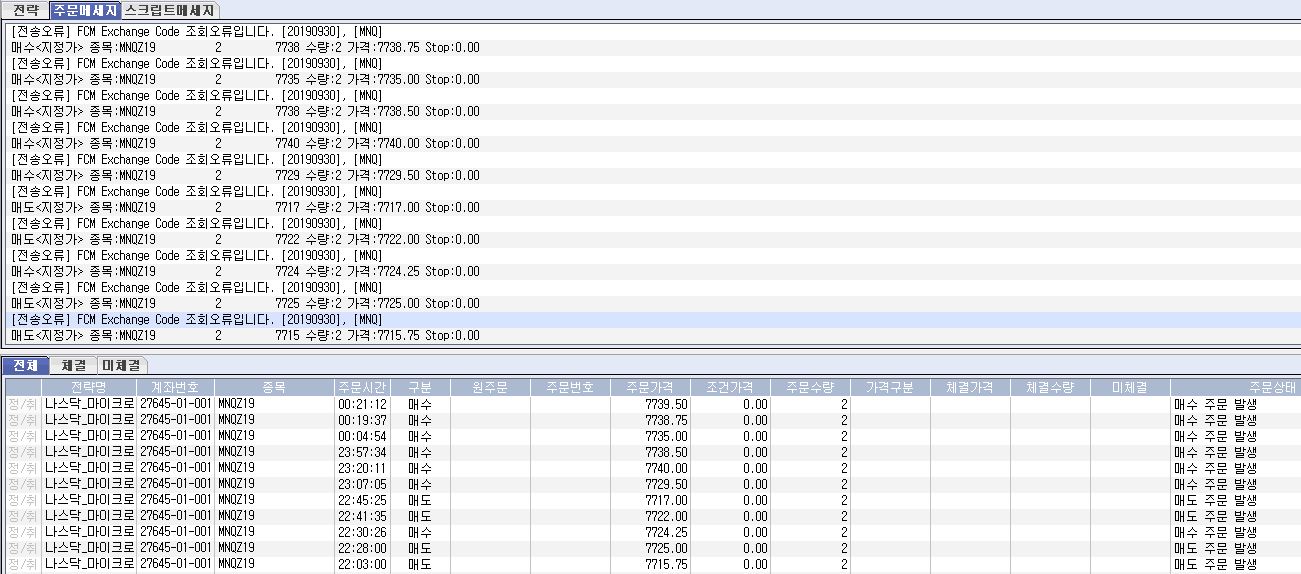Click 정/취 button for the 00:21:12 order

tap(21, 404)
